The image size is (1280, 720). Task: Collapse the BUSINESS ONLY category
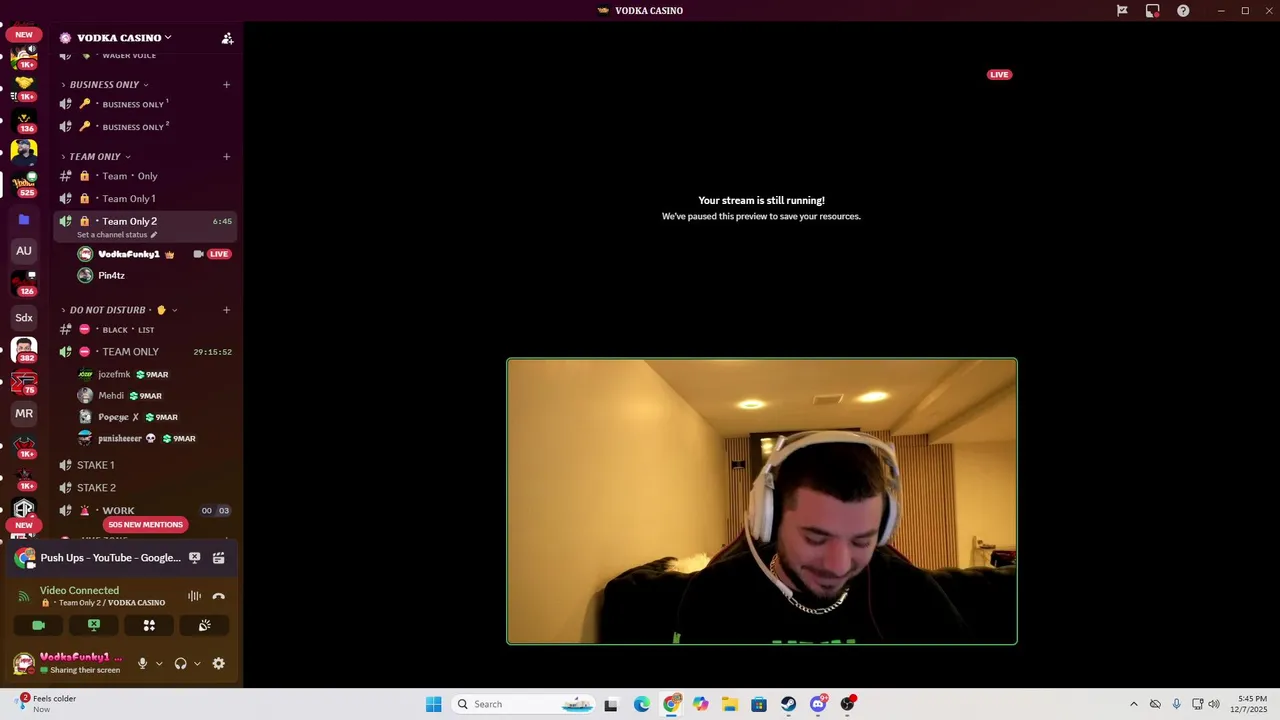click(x=104, y=85)
